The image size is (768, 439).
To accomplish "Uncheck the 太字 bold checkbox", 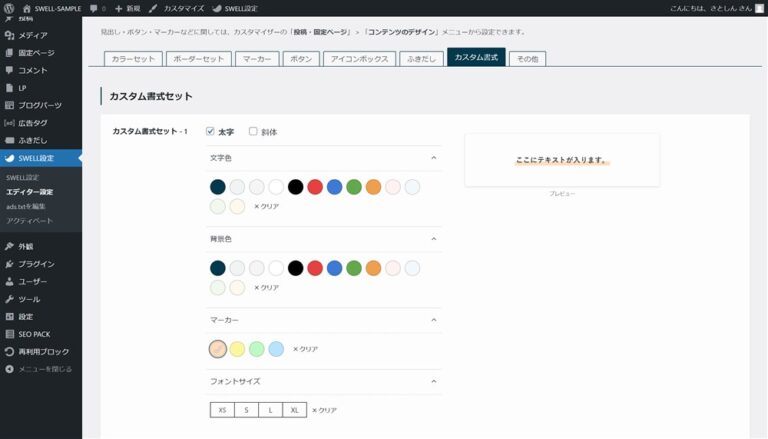I will click(x=210, y=131).
